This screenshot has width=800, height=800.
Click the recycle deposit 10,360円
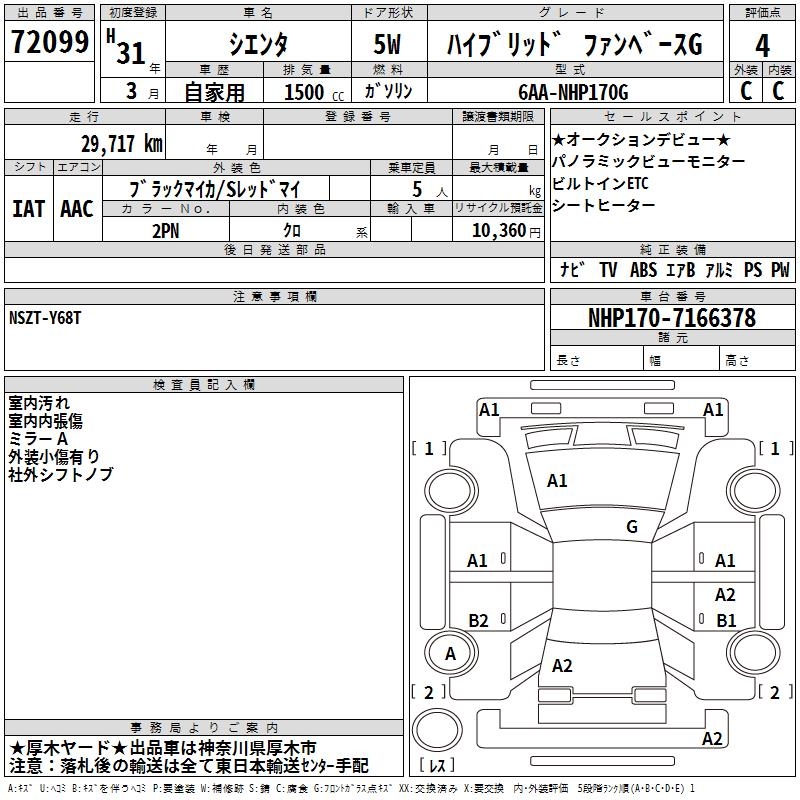point(506,231)
